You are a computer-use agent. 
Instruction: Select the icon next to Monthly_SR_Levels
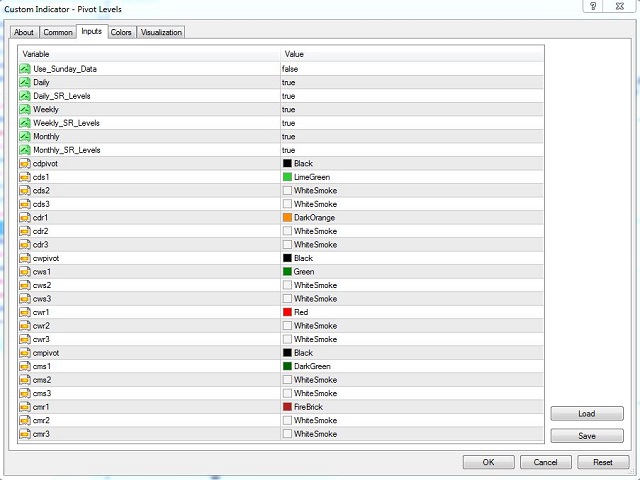click(x=25, y=150)
